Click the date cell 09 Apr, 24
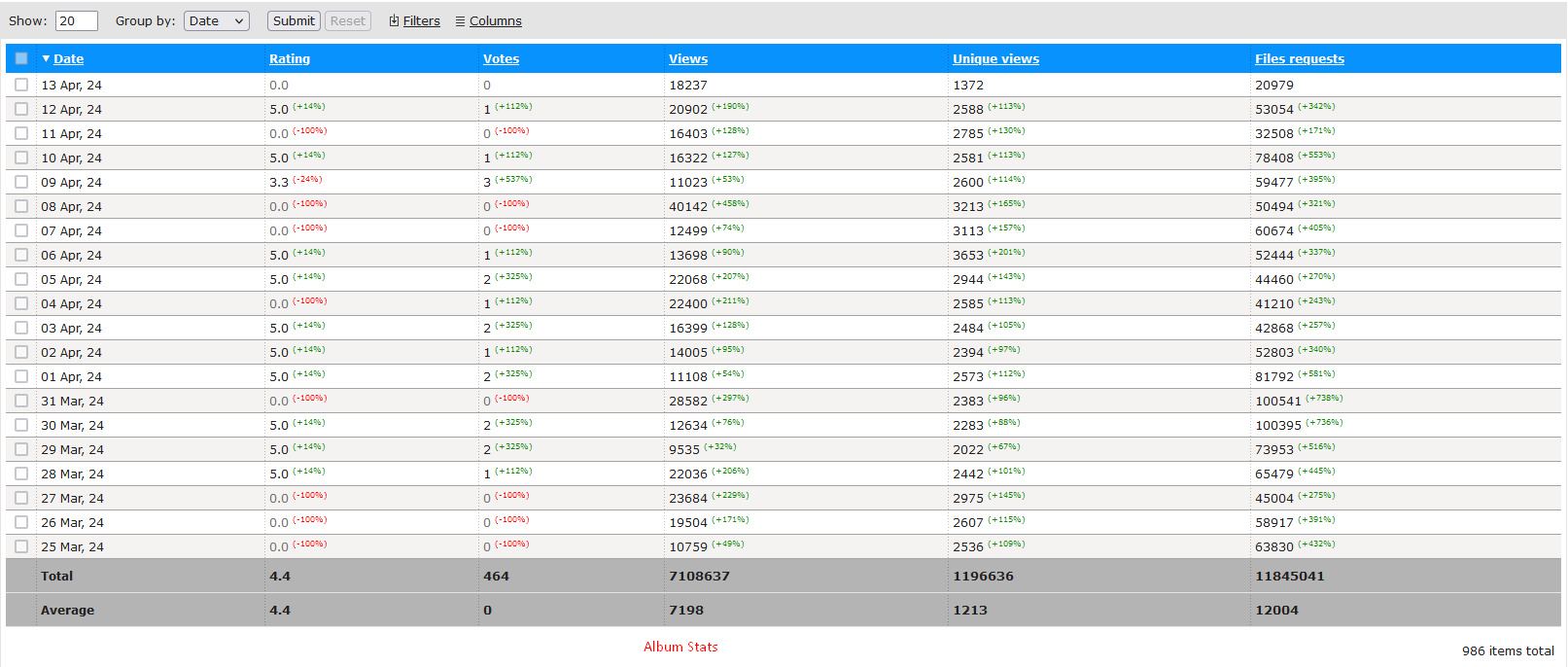Image resolution: width=1568 pixels, height=667 pixels. (x=71, y=183)
